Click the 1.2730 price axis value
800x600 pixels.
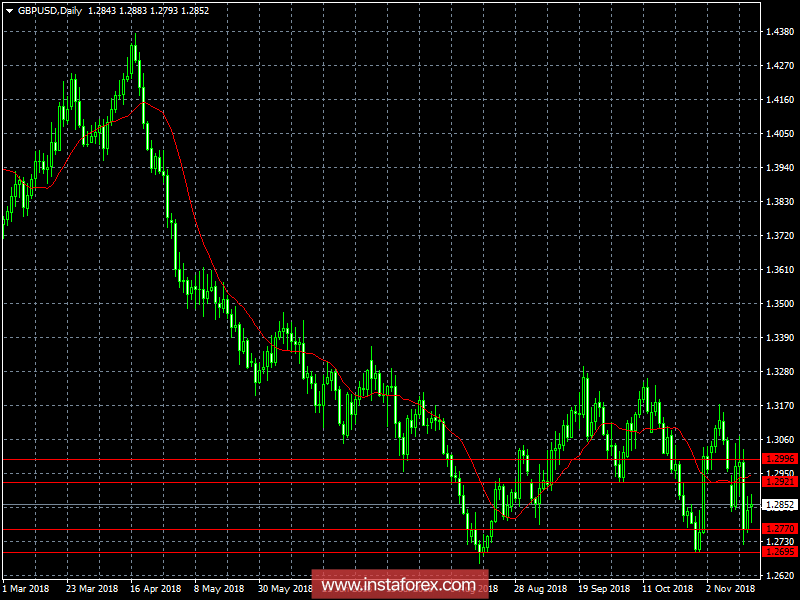[780, 541]
